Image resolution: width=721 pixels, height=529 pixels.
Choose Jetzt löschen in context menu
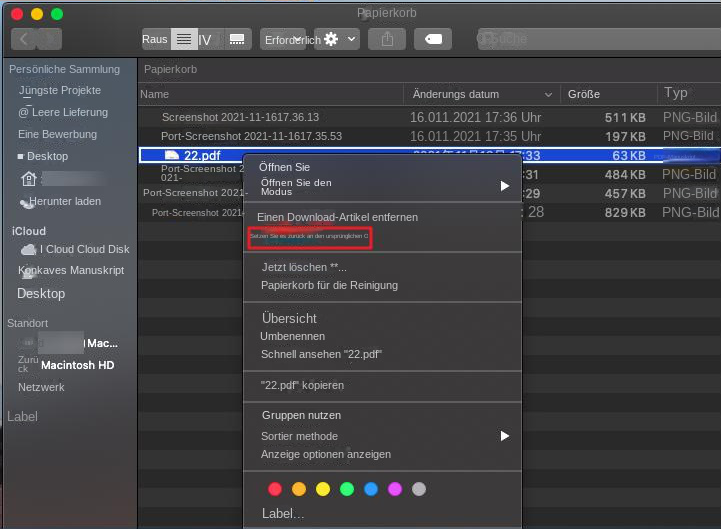(x=304, y=267)
